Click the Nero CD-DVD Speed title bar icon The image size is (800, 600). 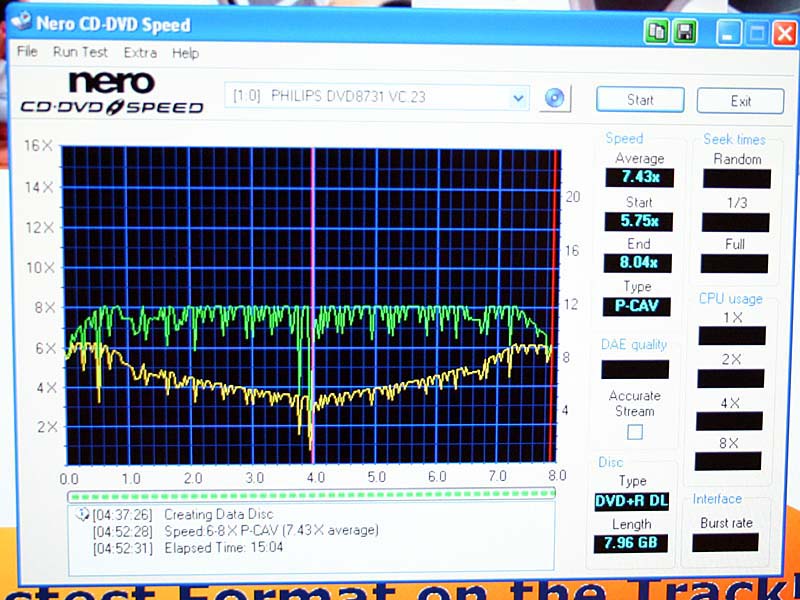coord(21,22)
